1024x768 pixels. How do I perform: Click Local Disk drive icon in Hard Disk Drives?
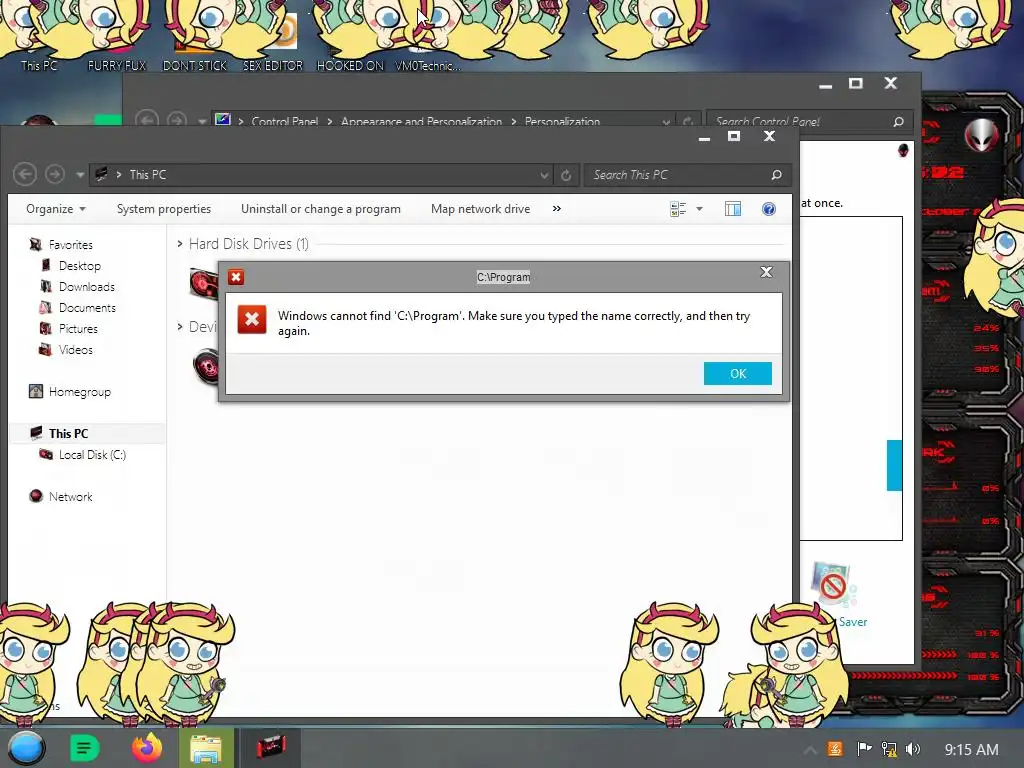204,283
